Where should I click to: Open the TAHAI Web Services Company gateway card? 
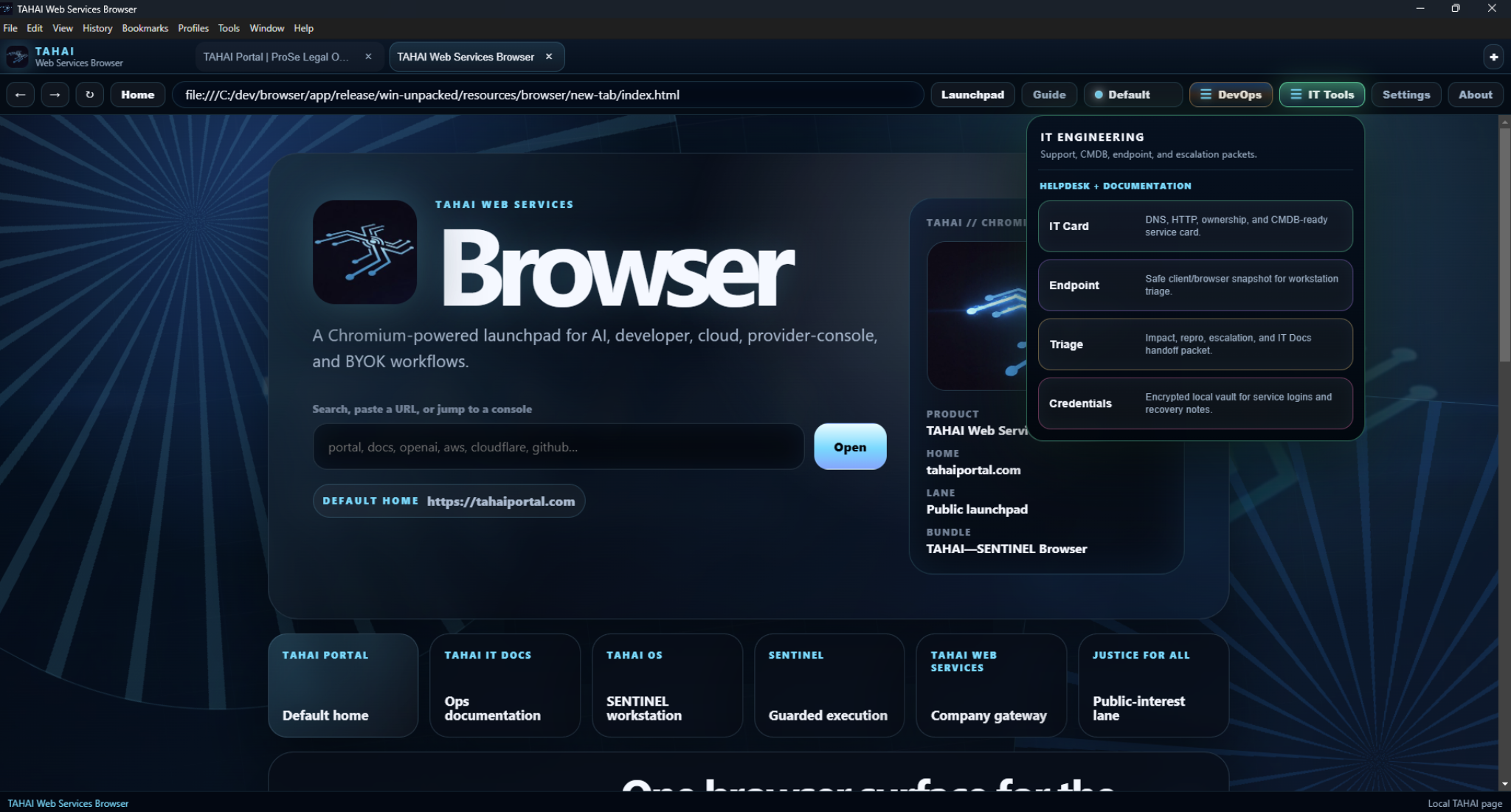coord(992,685)
